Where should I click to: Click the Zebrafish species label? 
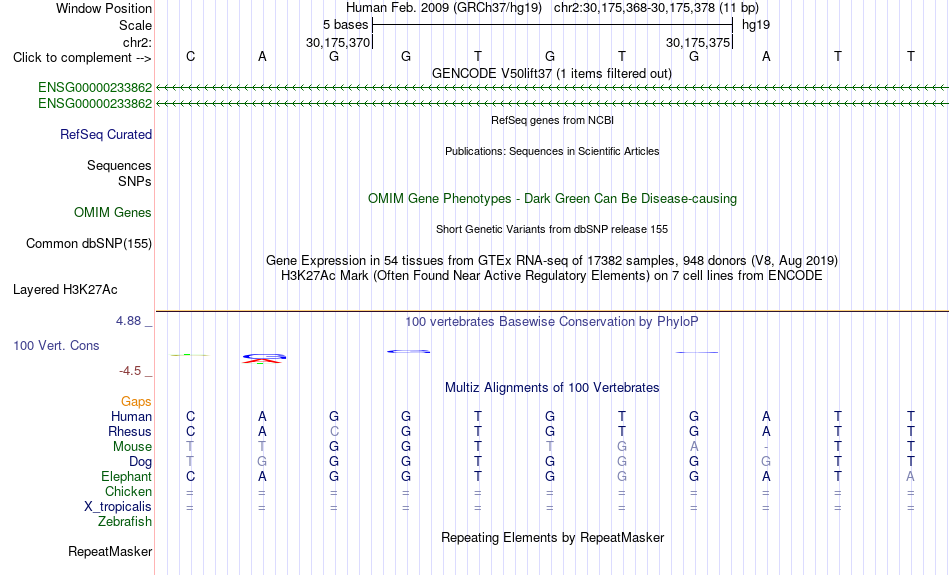click(125, 521)
